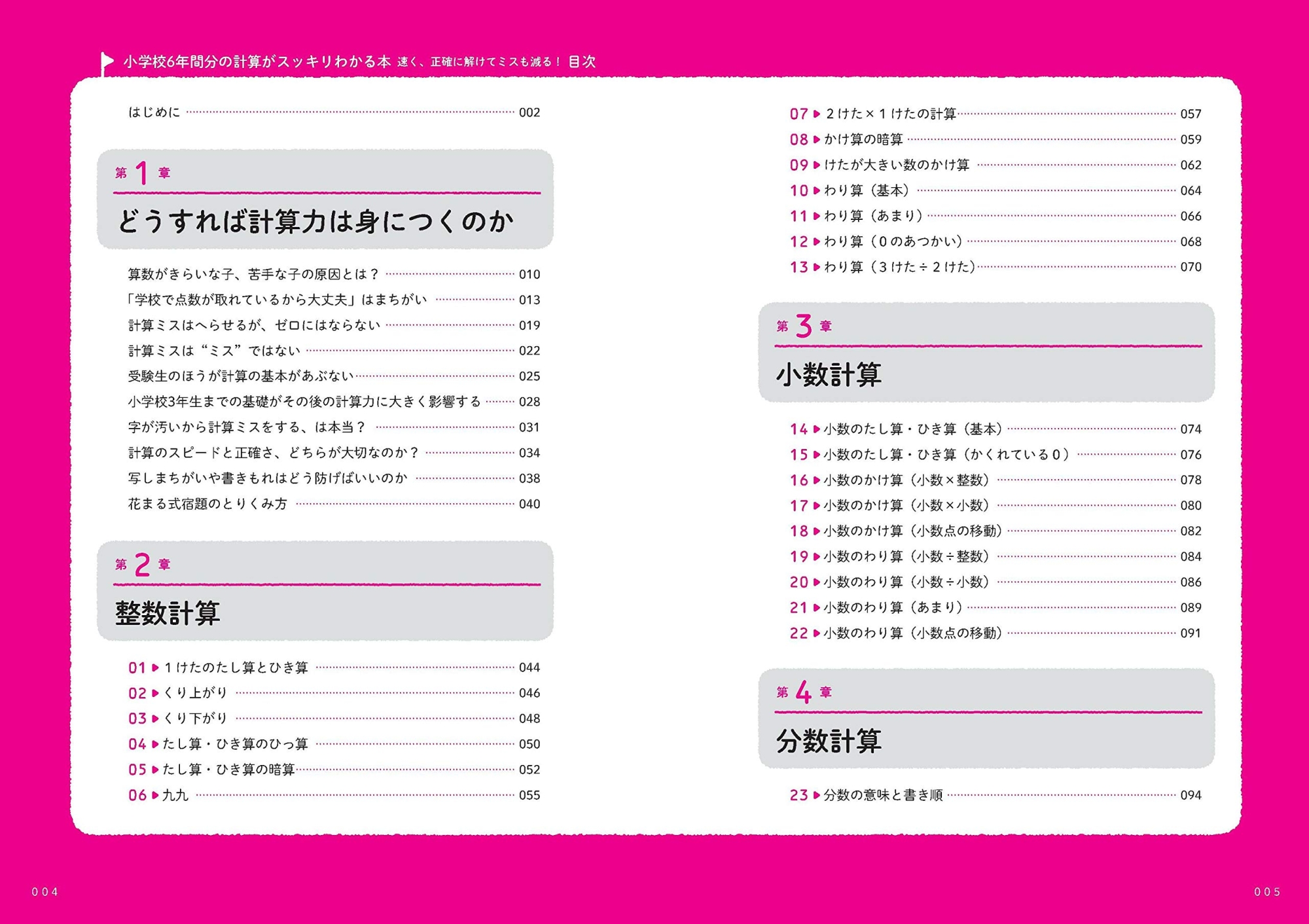Select 小学校3年生までの基礎 entry, page 028
This screenshot has width=1309, height=924.
[334, 402]
